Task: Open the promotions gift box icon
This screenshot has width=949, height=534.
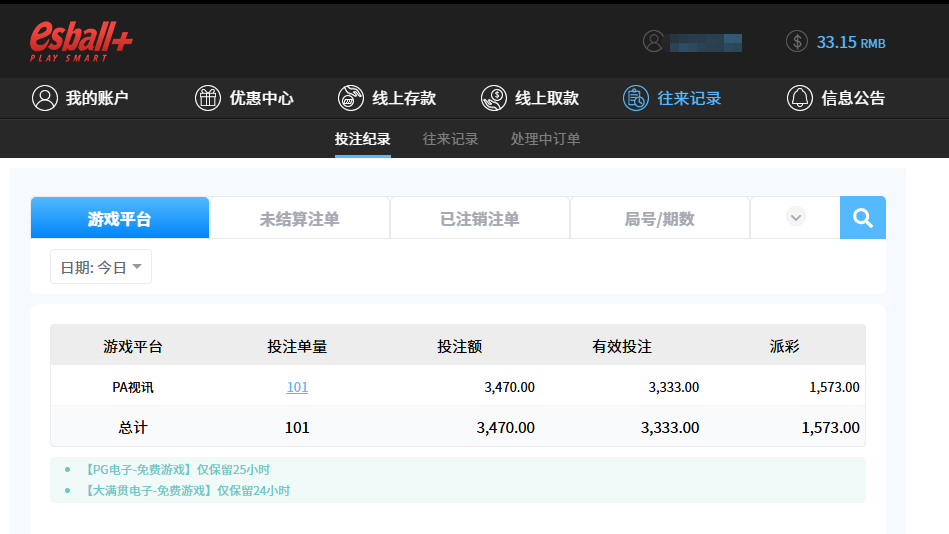Action: click(x=207, y=98)
